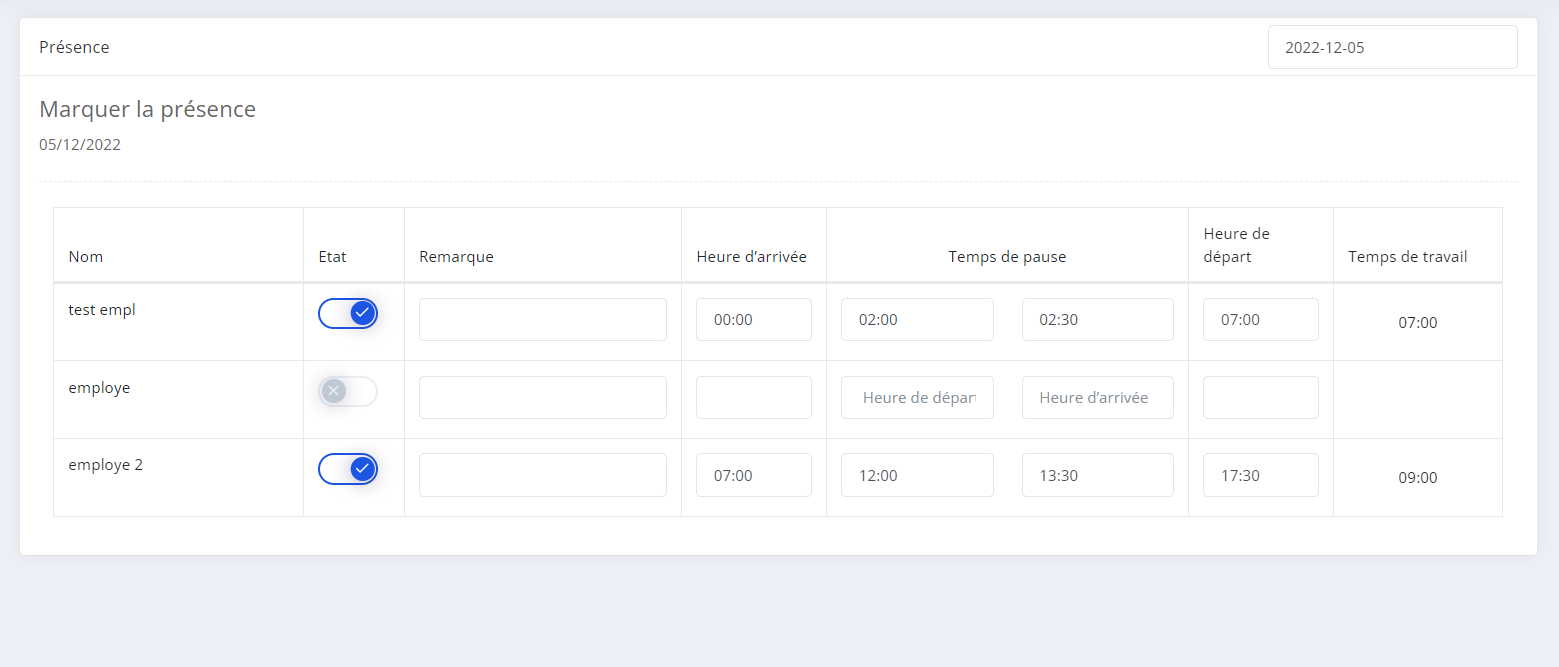Viewport: 1559px width, 667px height.
Task: Change employe 2 departure time 17:30
Action: pos(1260,475)
